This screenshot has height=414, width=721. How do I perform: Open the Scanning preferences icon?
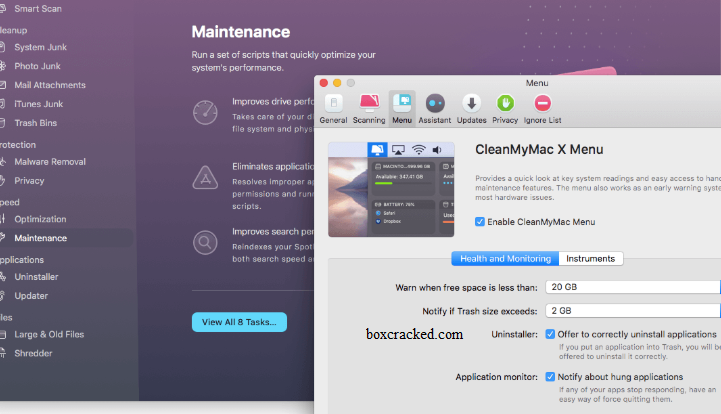point(369,103)
